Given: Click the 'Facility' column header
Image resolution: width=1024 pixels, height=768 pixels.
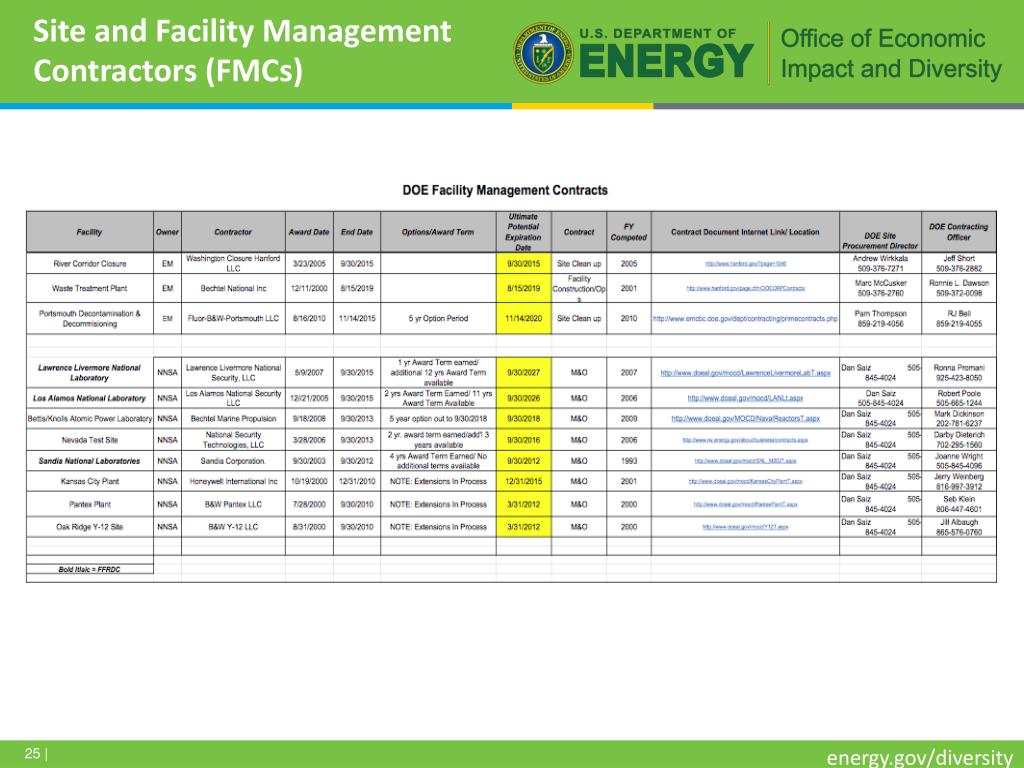Looking at the screenshot, I should click(89, 232).
